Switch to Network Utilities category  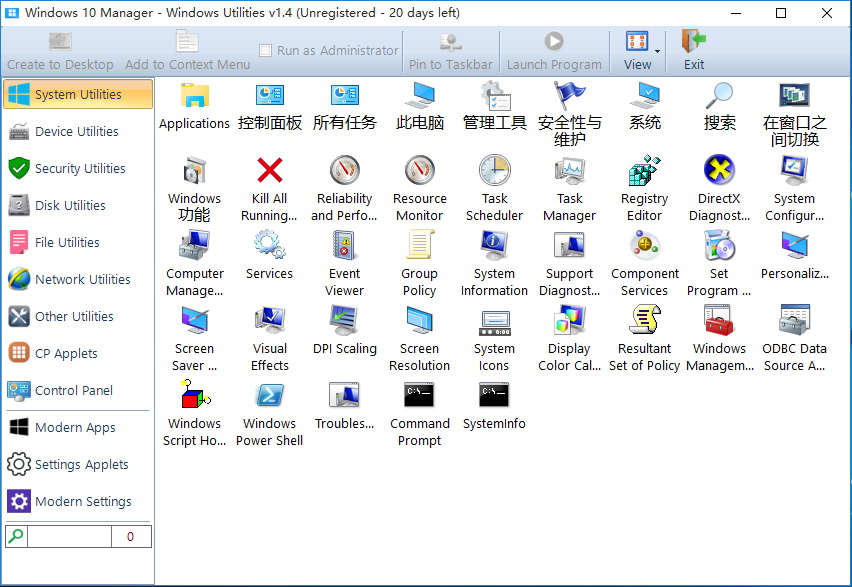pos(78,279)
